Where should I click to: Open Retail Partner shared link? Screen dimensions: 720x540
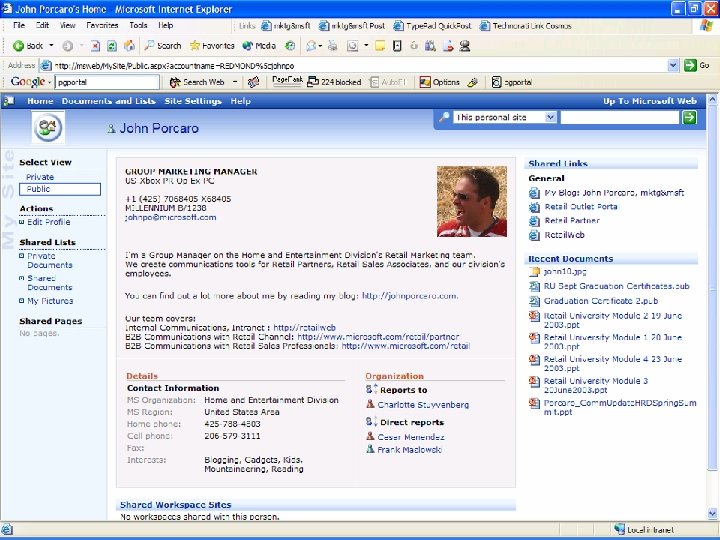572,220
